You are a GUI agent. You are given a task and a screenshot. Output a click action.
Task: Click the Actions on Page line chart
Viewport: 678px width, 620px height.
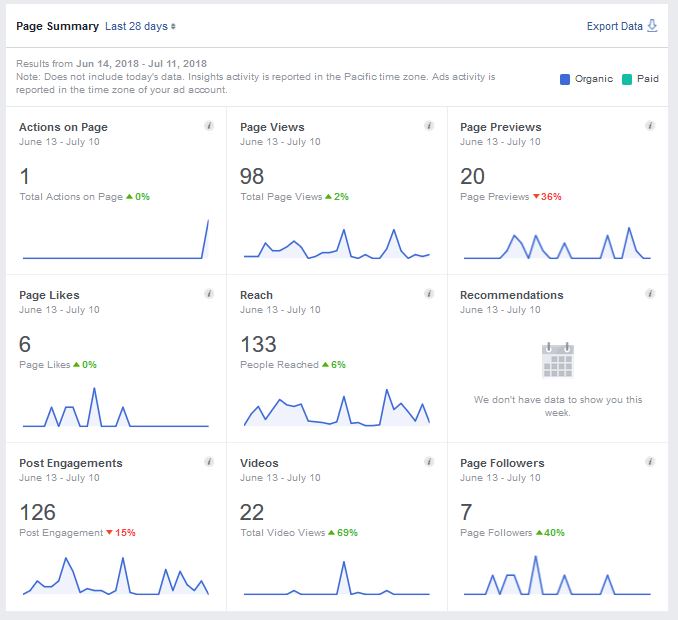[x=116, y=239]
